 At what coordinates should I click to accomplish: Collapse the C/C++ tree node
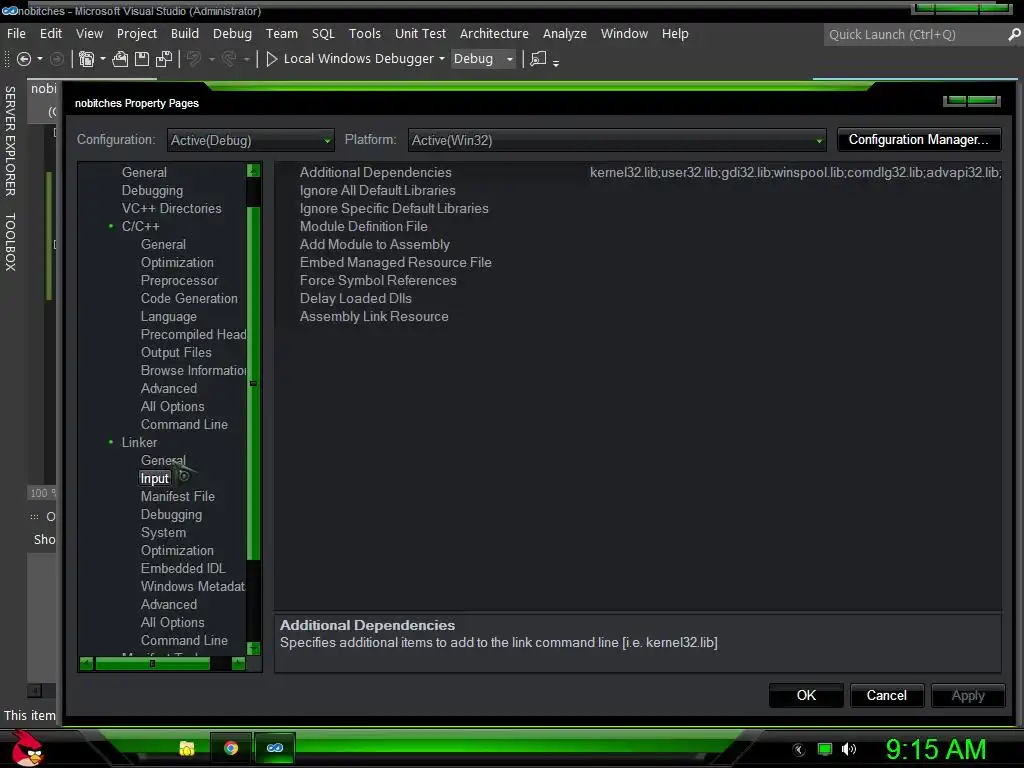pos(111,227)
